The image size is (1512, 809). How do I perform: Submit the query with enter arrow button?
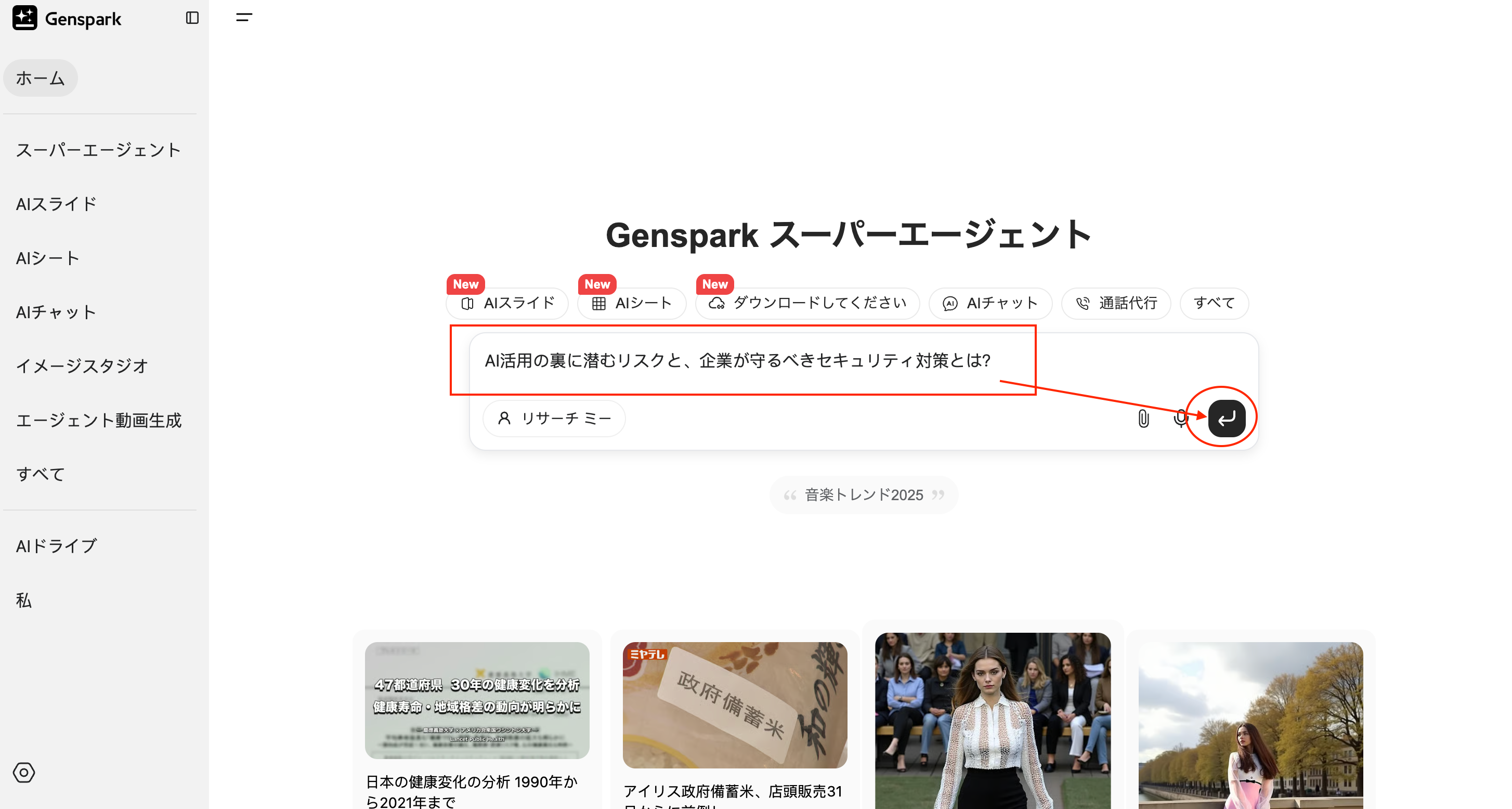(1227, 419)
